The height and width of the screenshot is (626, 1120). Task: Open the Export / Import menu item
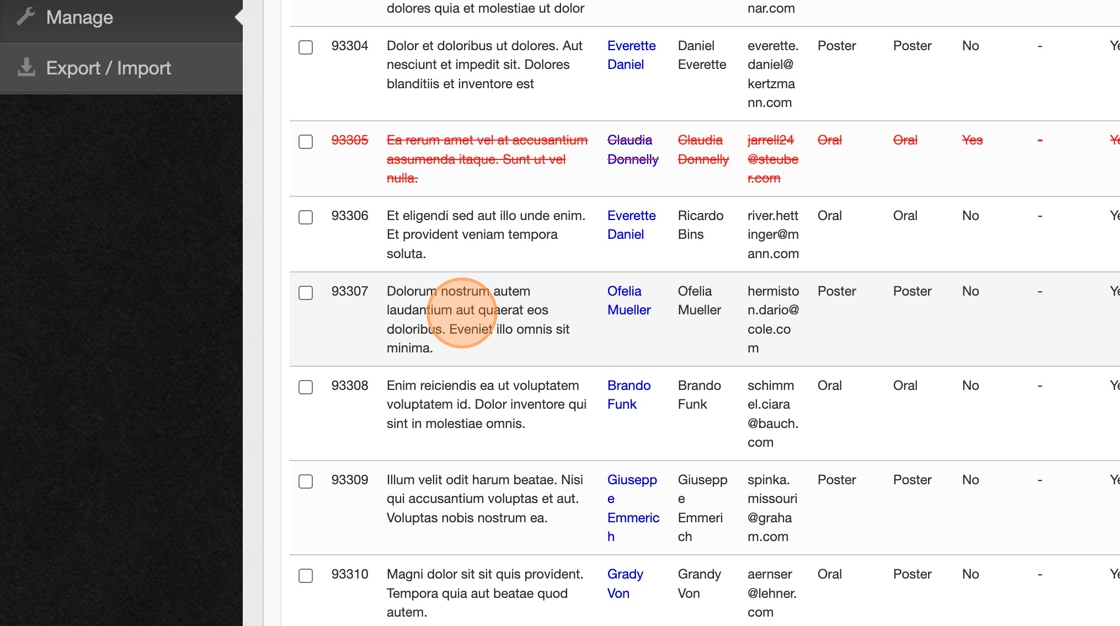coord(108,68)
